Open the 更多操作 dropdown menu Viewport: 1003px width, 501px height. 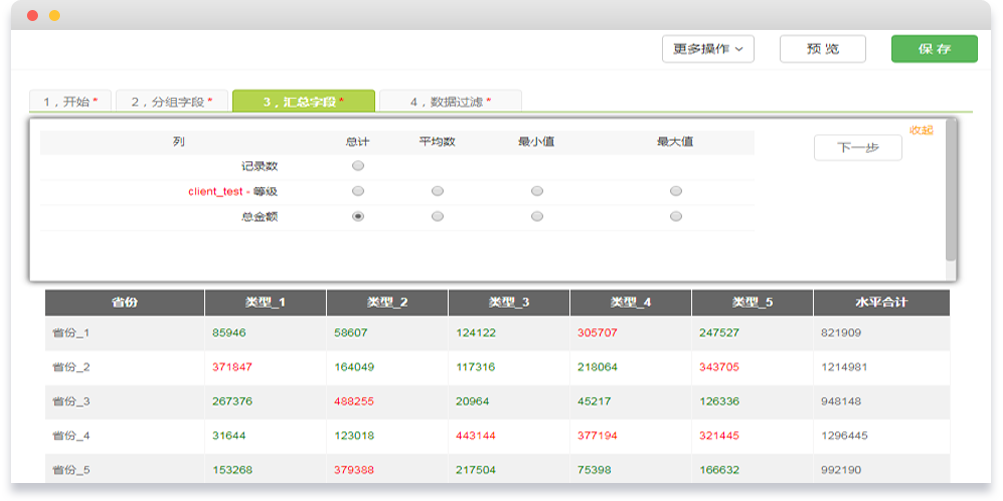(708, 49)
